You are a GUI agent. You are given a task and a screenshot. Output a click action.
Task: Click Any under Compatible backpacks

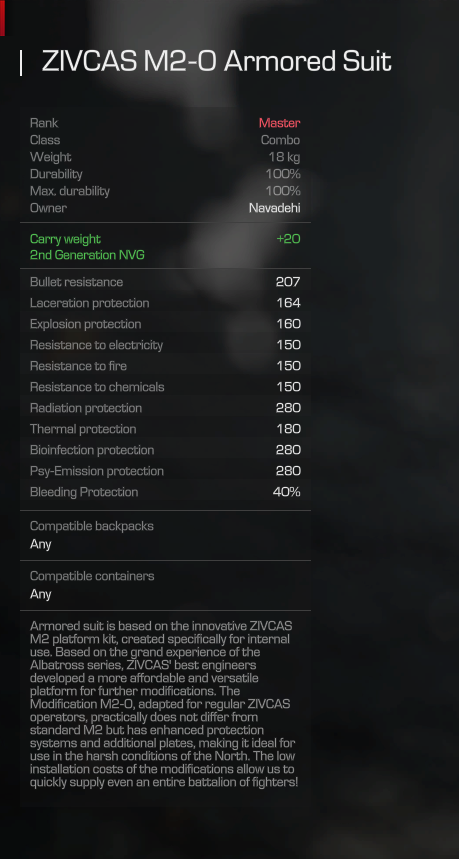point(41,544)
